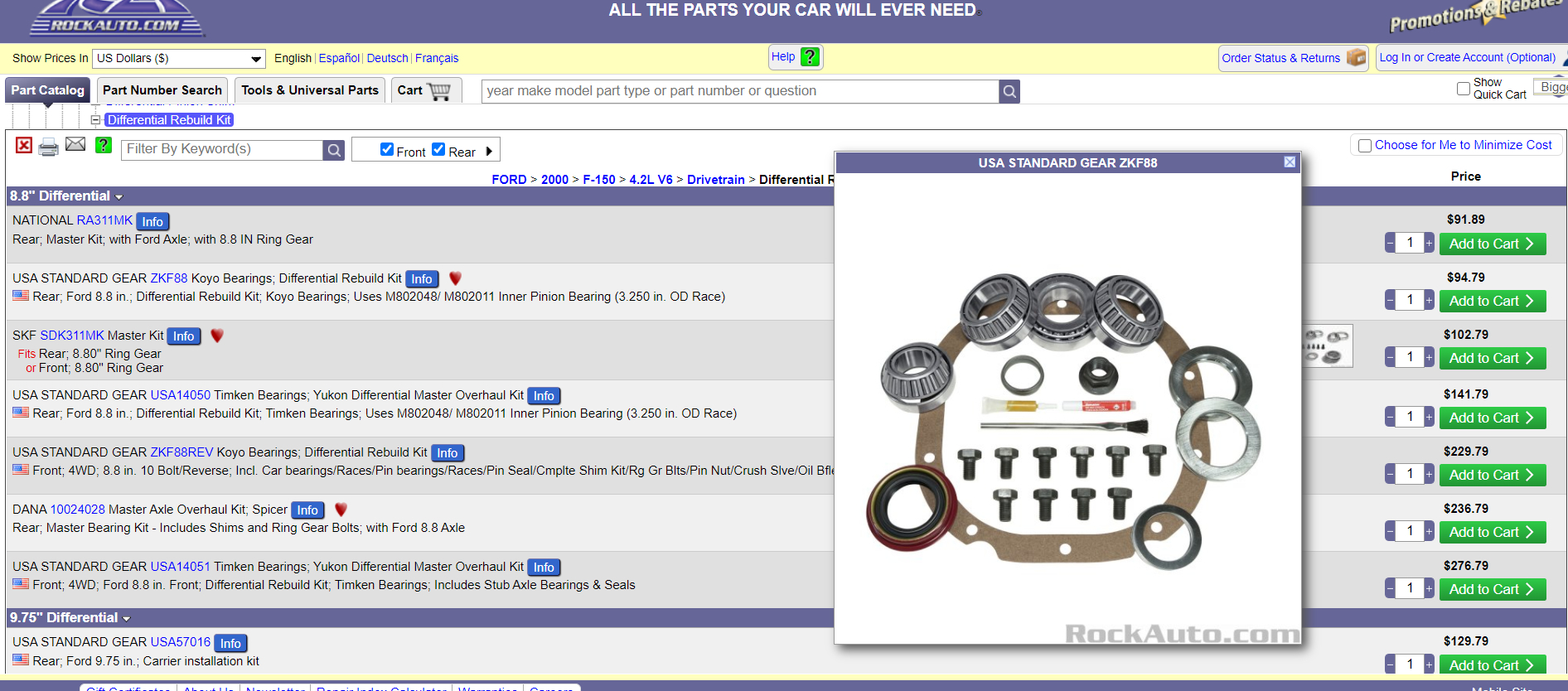Click the year make model search box

tap(740, 91)
